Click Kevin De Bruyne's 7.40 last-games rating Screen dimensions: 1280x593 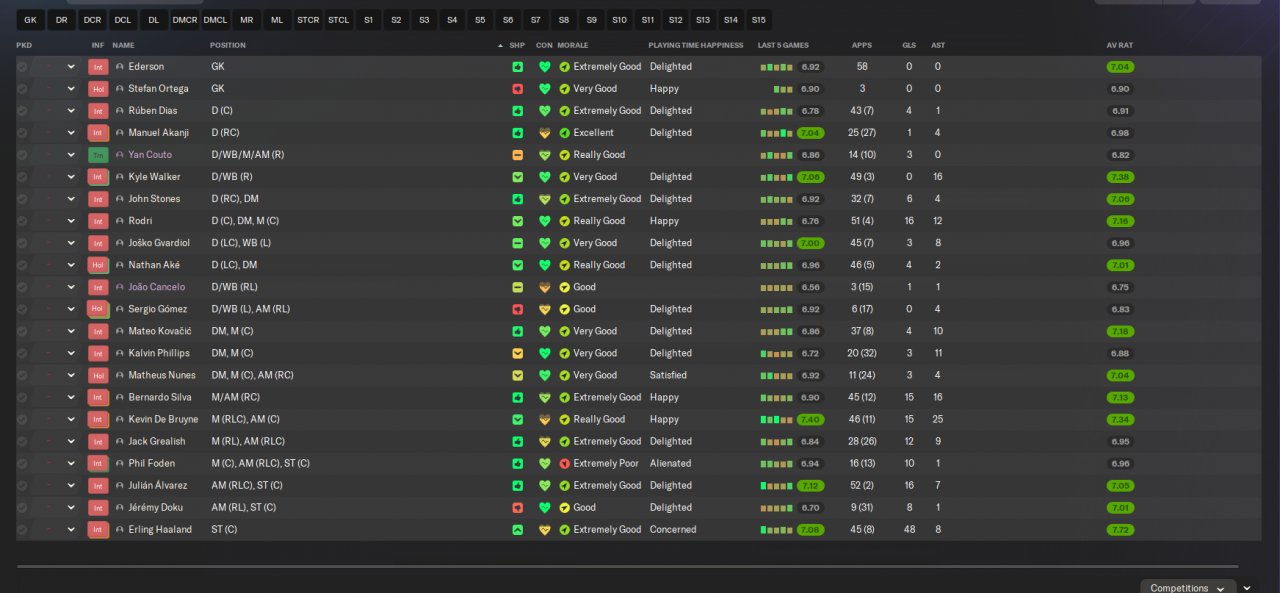pyautogui.click(x=811, y=420)
